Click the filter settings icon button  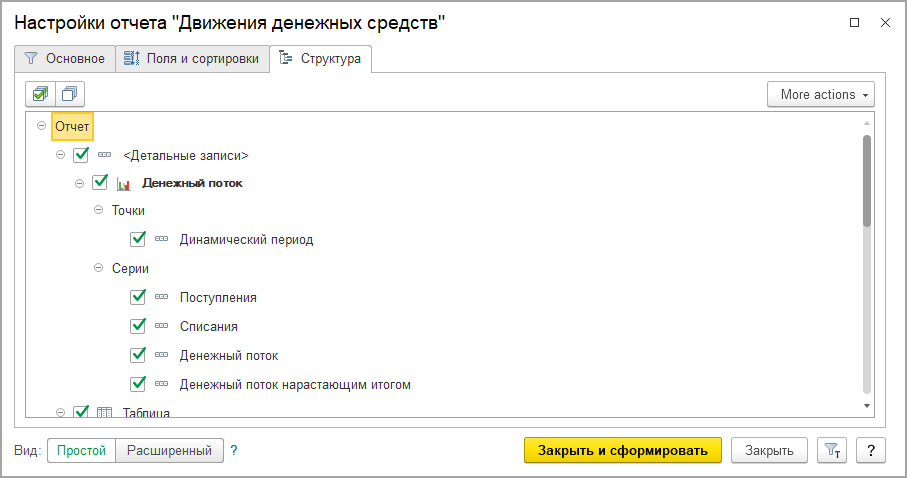(831, 451)
